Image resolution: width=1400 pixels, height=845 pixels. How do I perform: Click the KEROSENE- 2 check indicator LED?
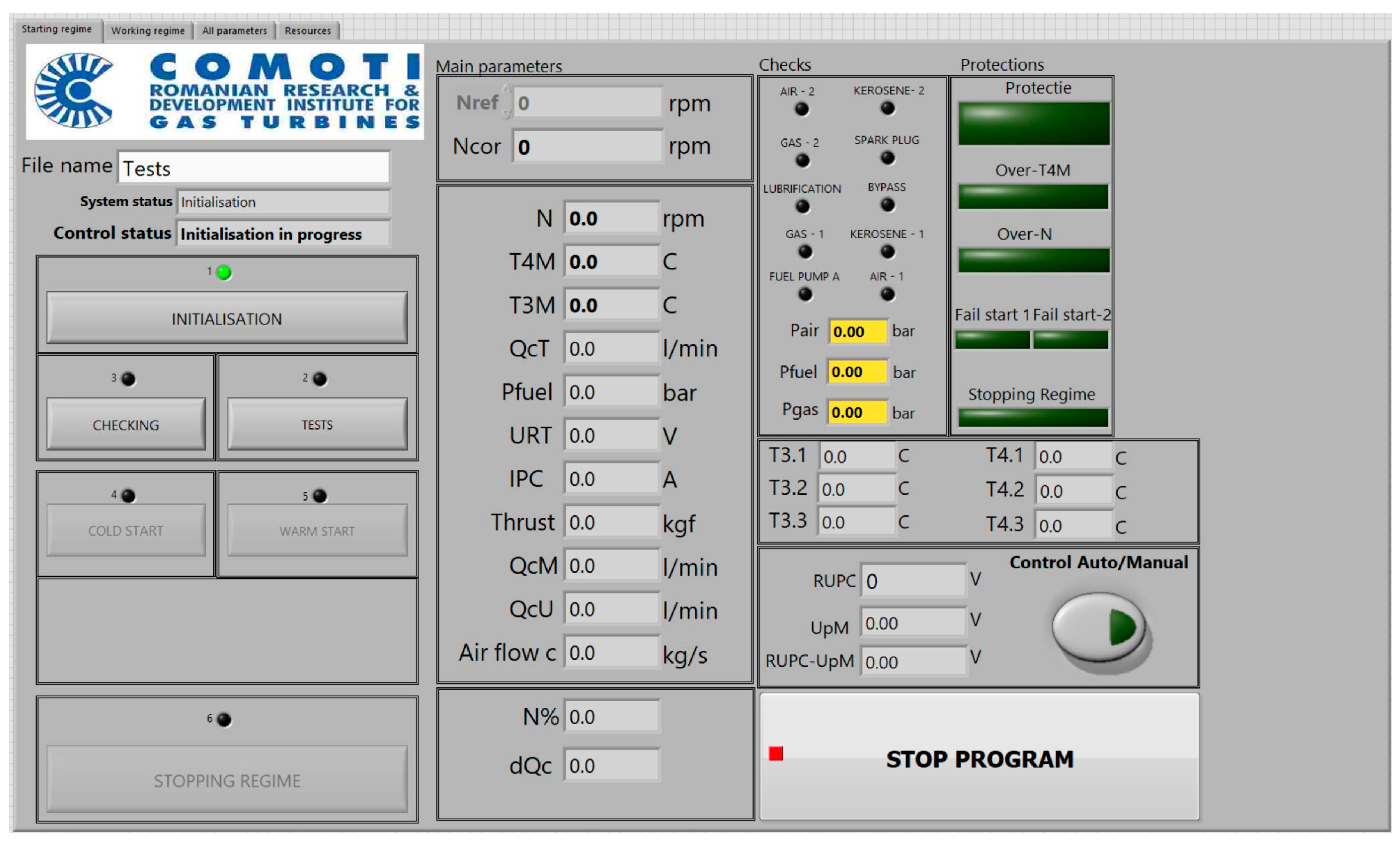click(x=887, y=108)
